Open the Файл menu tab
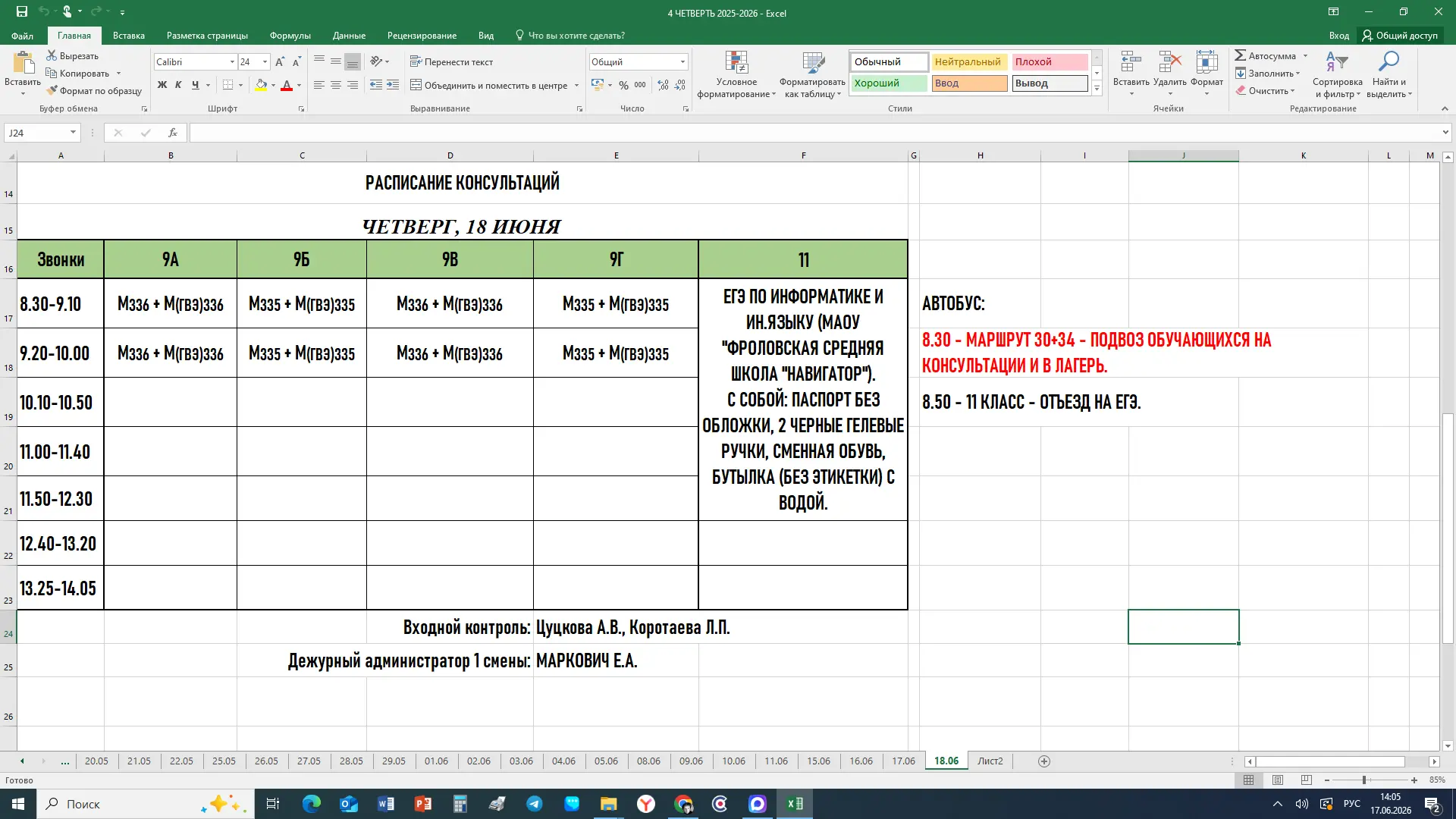Viewport: 1456px width, 819px height. [22, 36]
